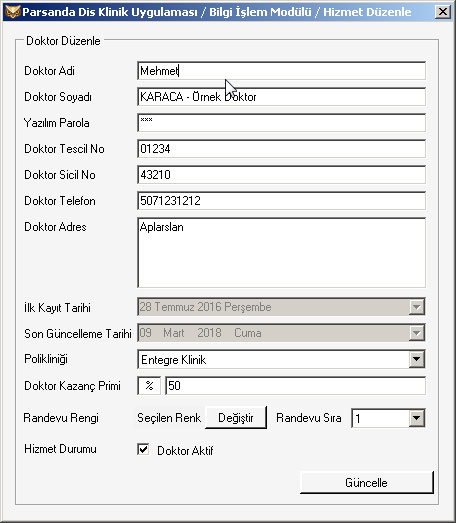This screenshot has height=523, width=456.
Task: Click the Seçilen Renk color label
Action: pos(169,418)
